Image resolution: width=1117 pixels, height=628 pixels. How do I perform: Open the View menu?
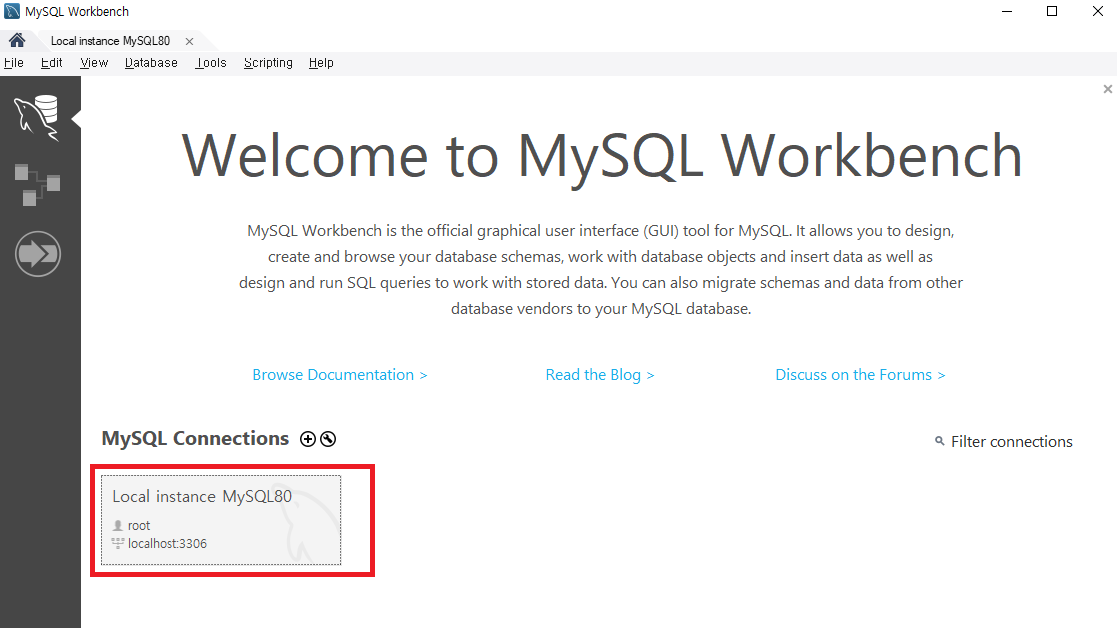(94, 63)
